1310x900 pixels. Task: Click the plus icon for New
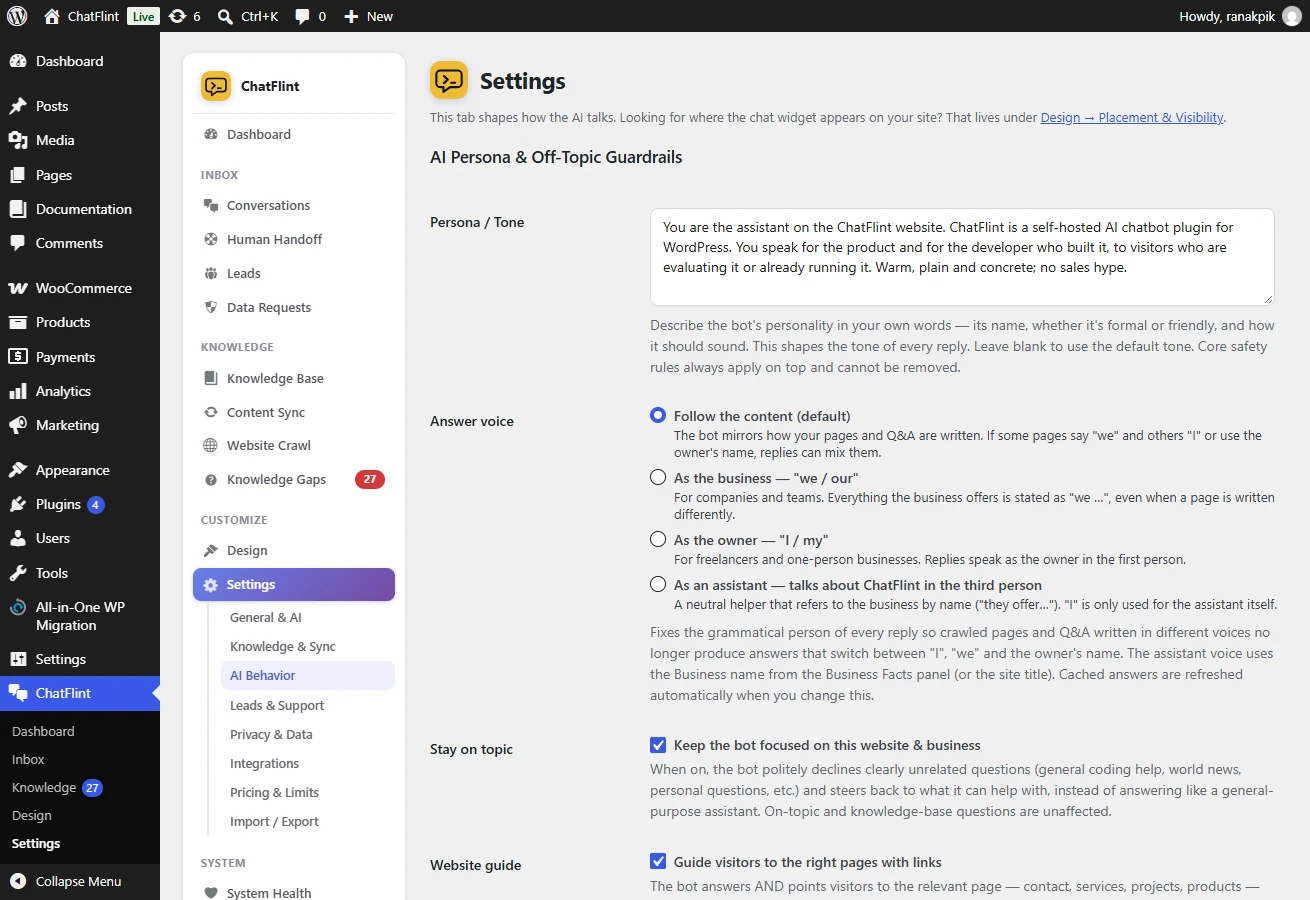coord(351,16)
